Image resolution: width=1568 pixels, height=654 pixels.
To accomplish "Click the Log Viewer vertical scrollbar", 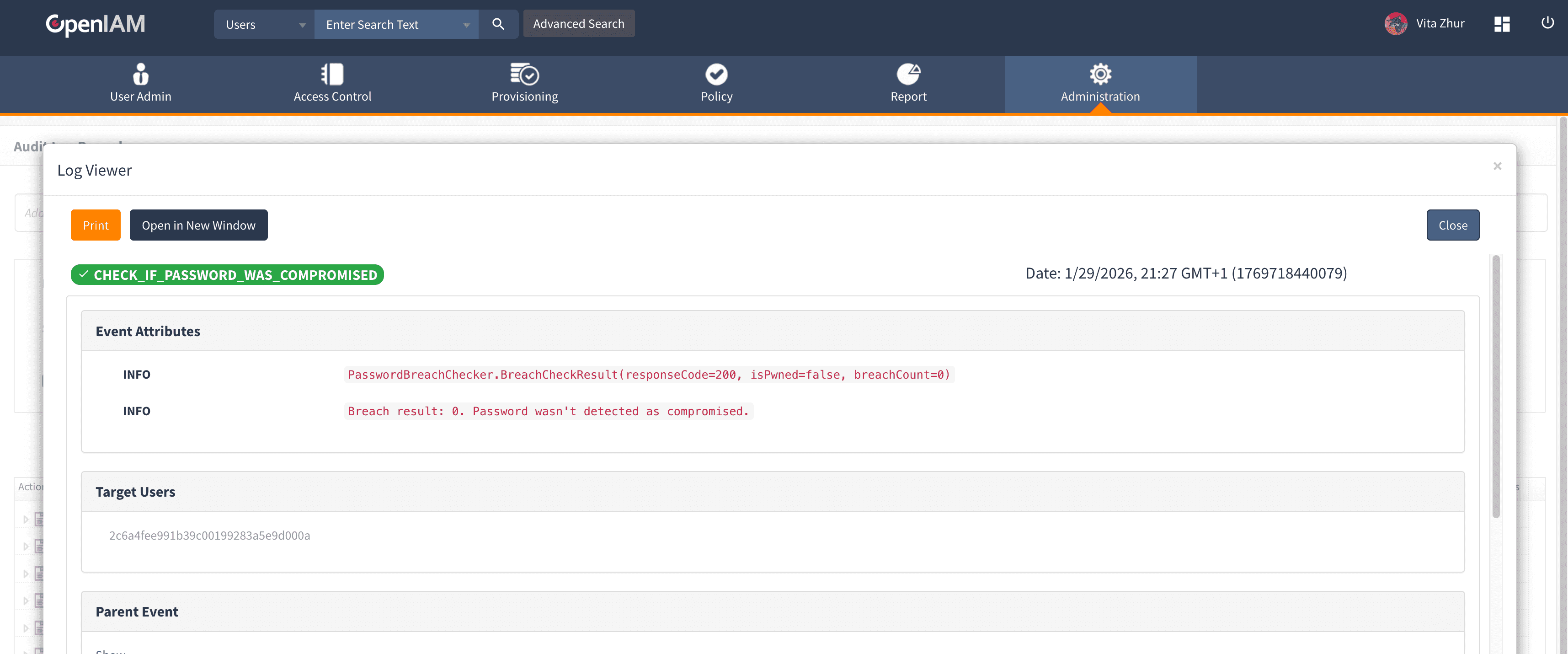I will [1496, 386].
